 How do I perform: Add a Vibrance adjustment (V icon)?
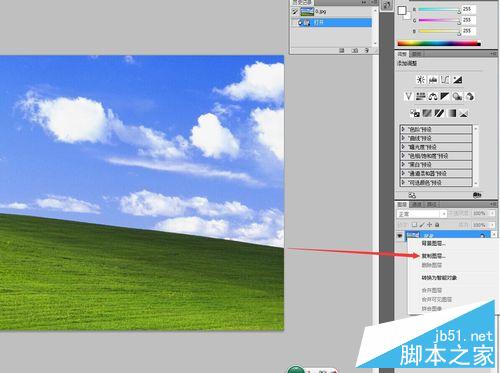click(408, 96)
